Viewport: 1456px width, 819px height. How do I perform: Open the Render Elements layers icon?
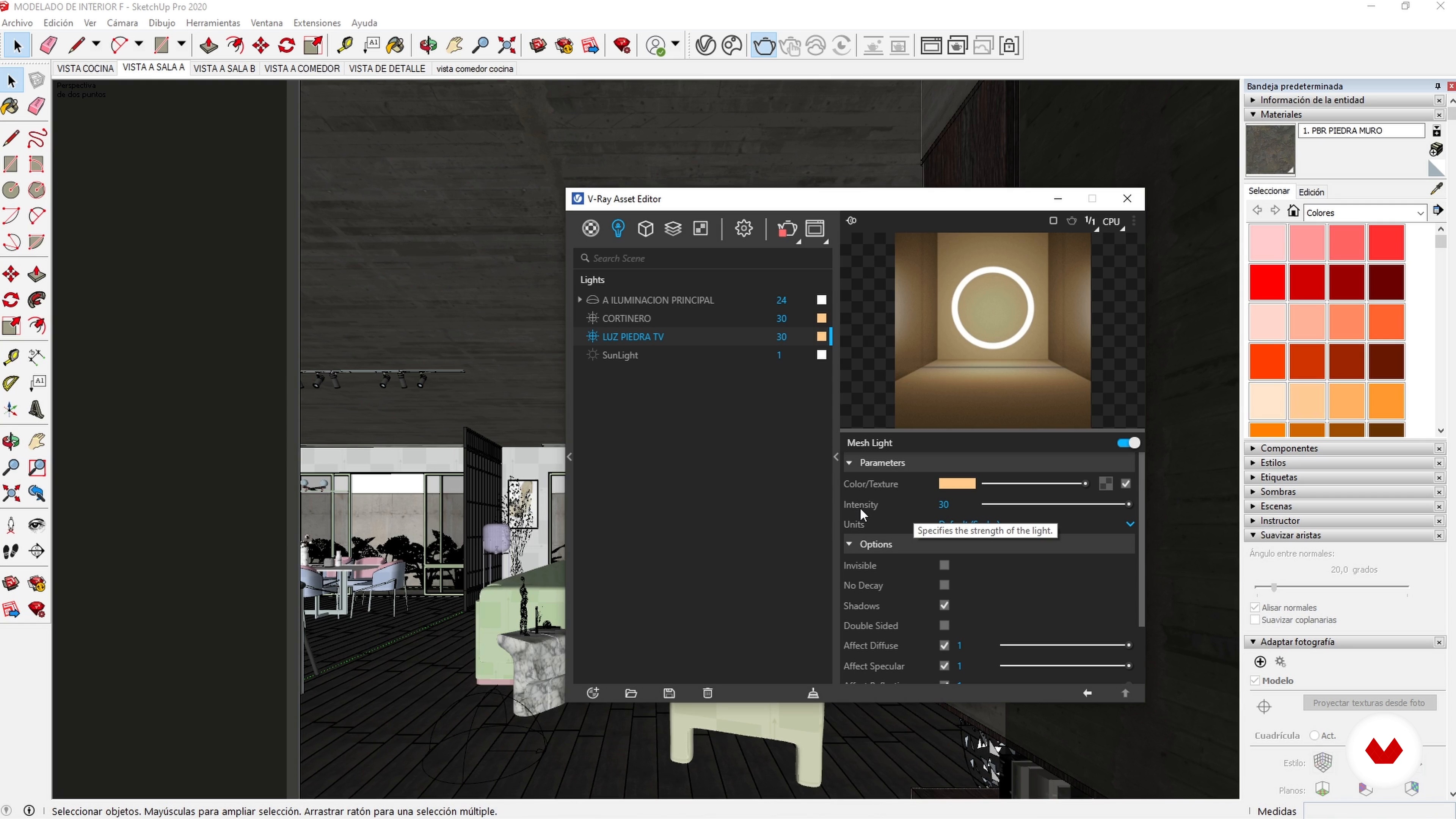[673, 228]
